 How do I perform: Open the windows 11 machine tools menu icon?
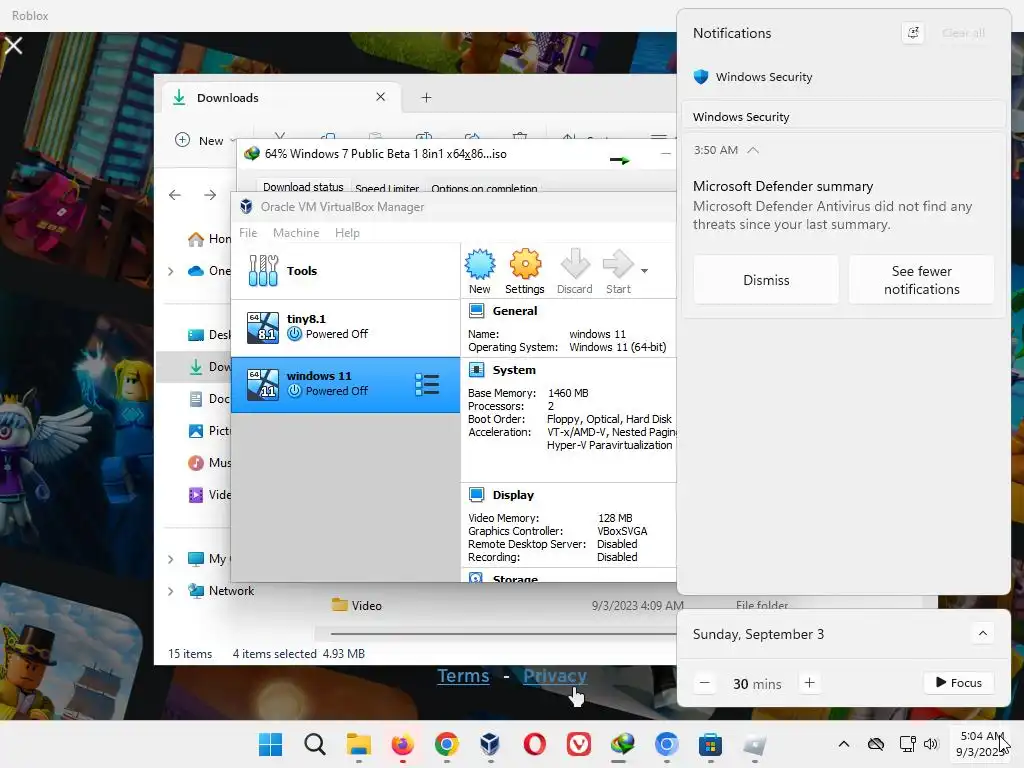coord(427,385)
